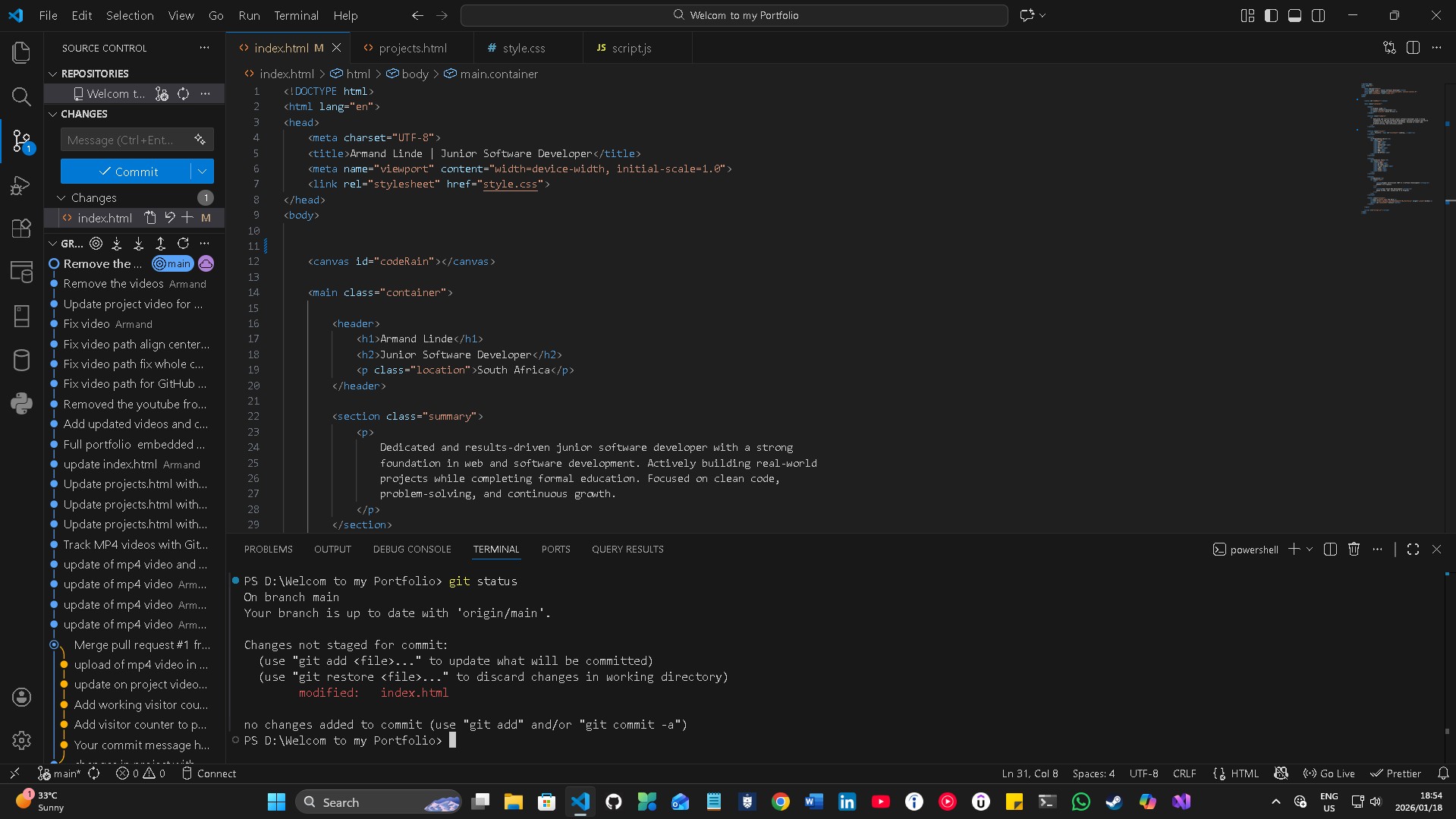Toggle the secondary side bar
Viewport: 1456px width, 819px height.
point(1319,15)
